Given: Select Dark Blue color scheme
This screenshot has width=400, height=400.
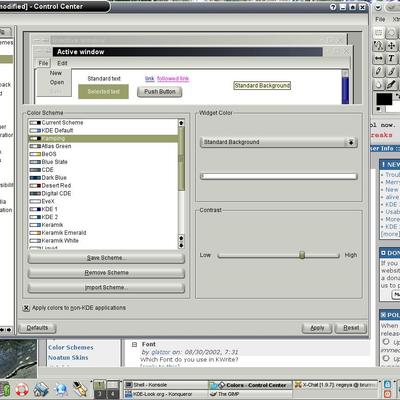Looking at the screenshot, I should pos(103,178).
